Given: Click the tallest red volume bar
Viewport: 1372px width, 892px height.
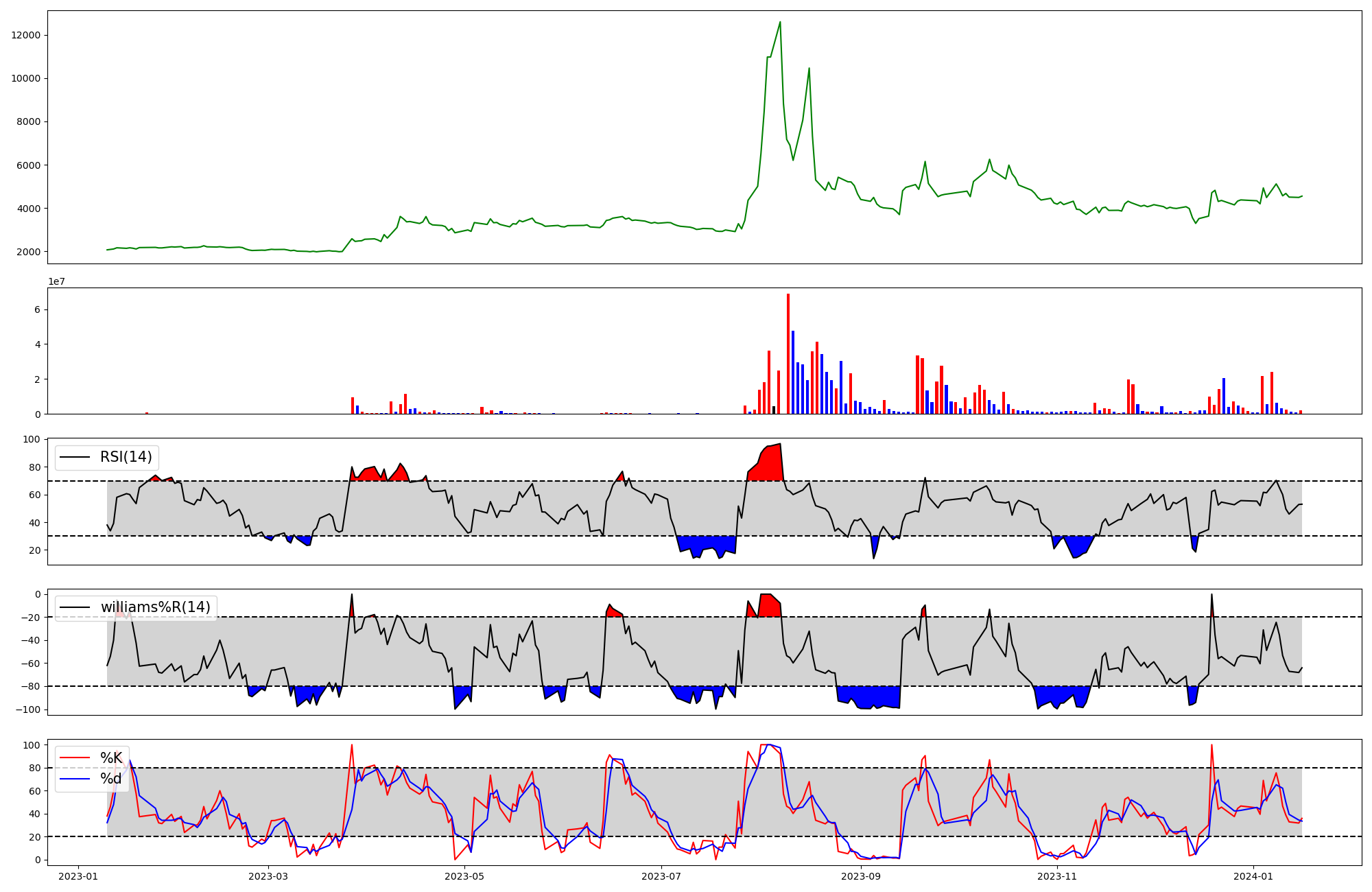Looking at the screenshot, I should (x=788, y=353).
